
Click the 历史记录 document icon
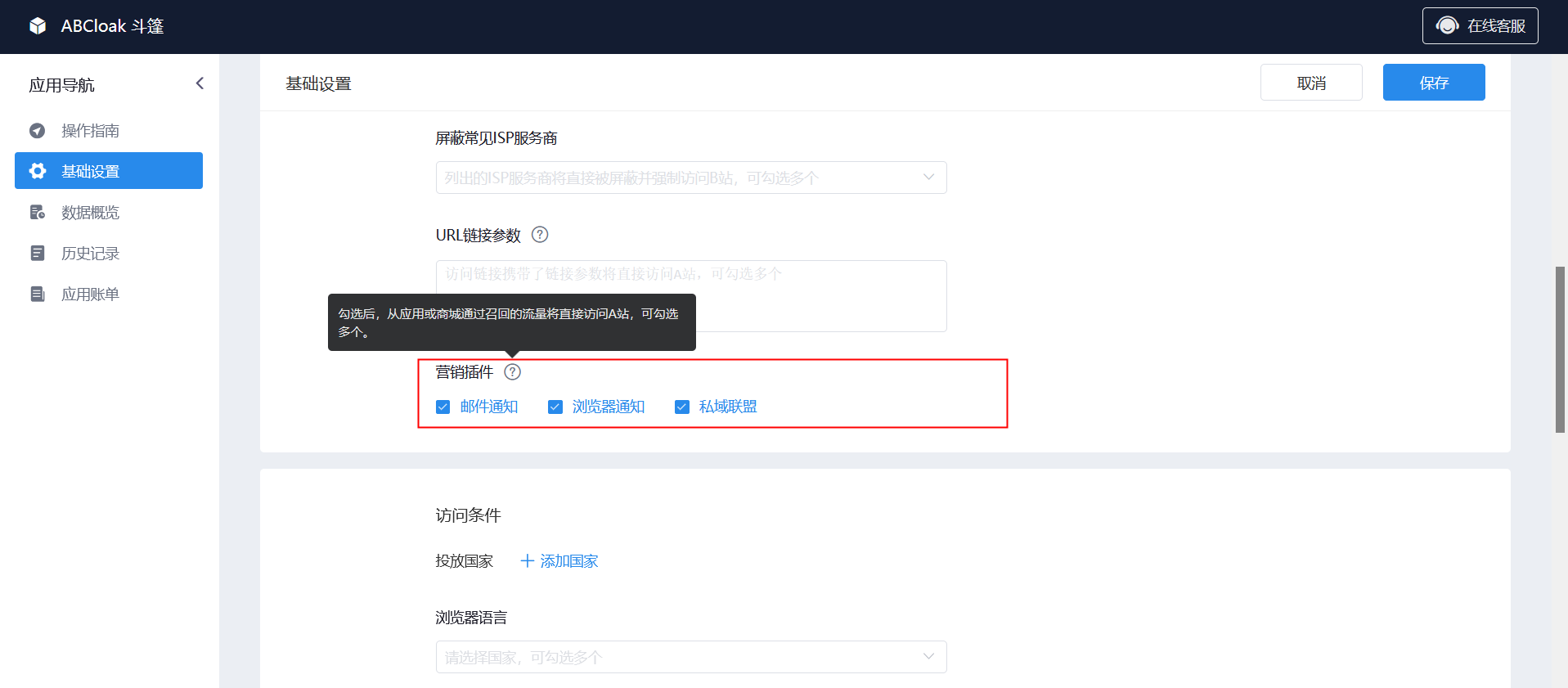38,254
